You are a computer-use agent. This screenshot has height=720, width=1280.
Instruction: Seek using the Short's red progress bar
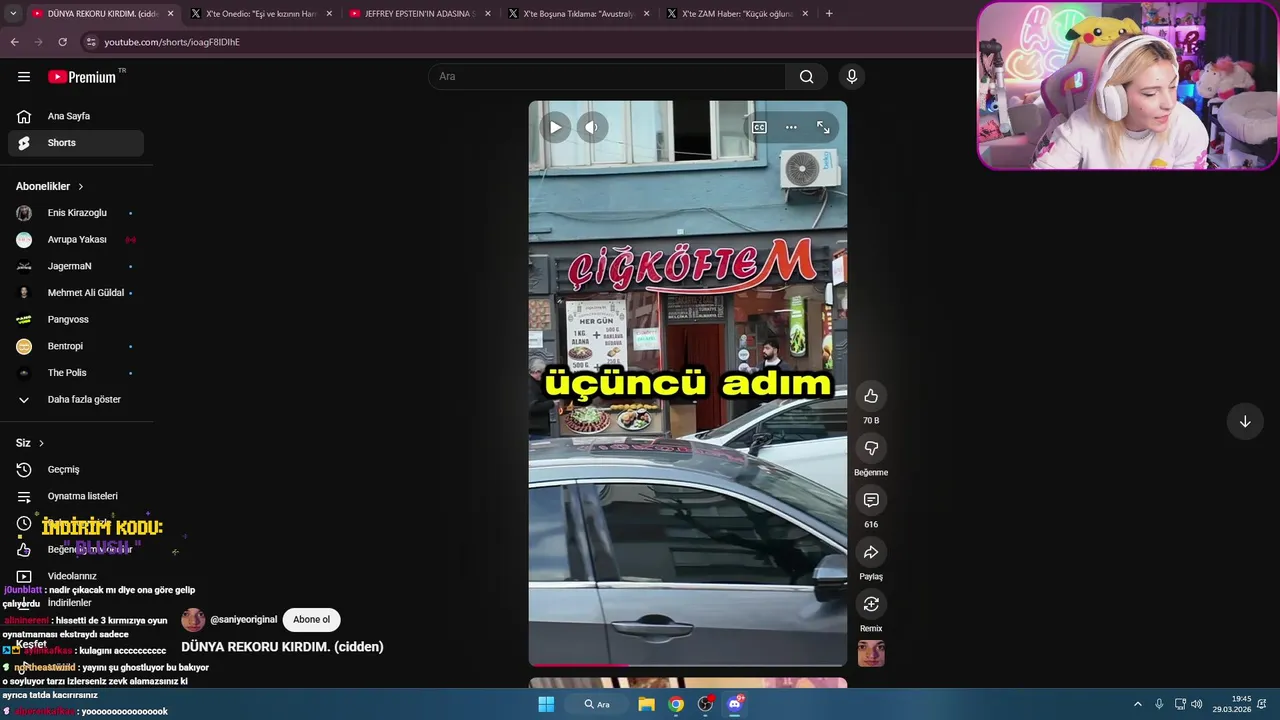(688, 664)
